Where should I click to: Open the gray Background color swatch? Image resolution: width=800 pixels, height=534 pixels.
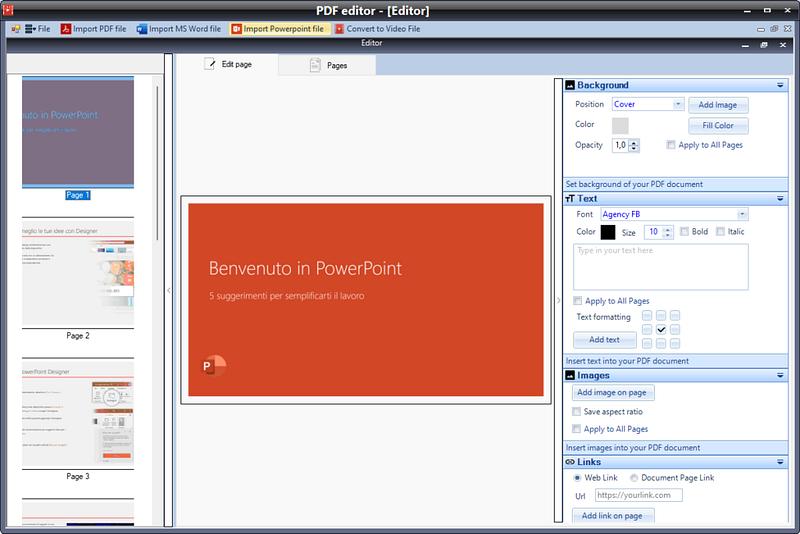[620, 125]
